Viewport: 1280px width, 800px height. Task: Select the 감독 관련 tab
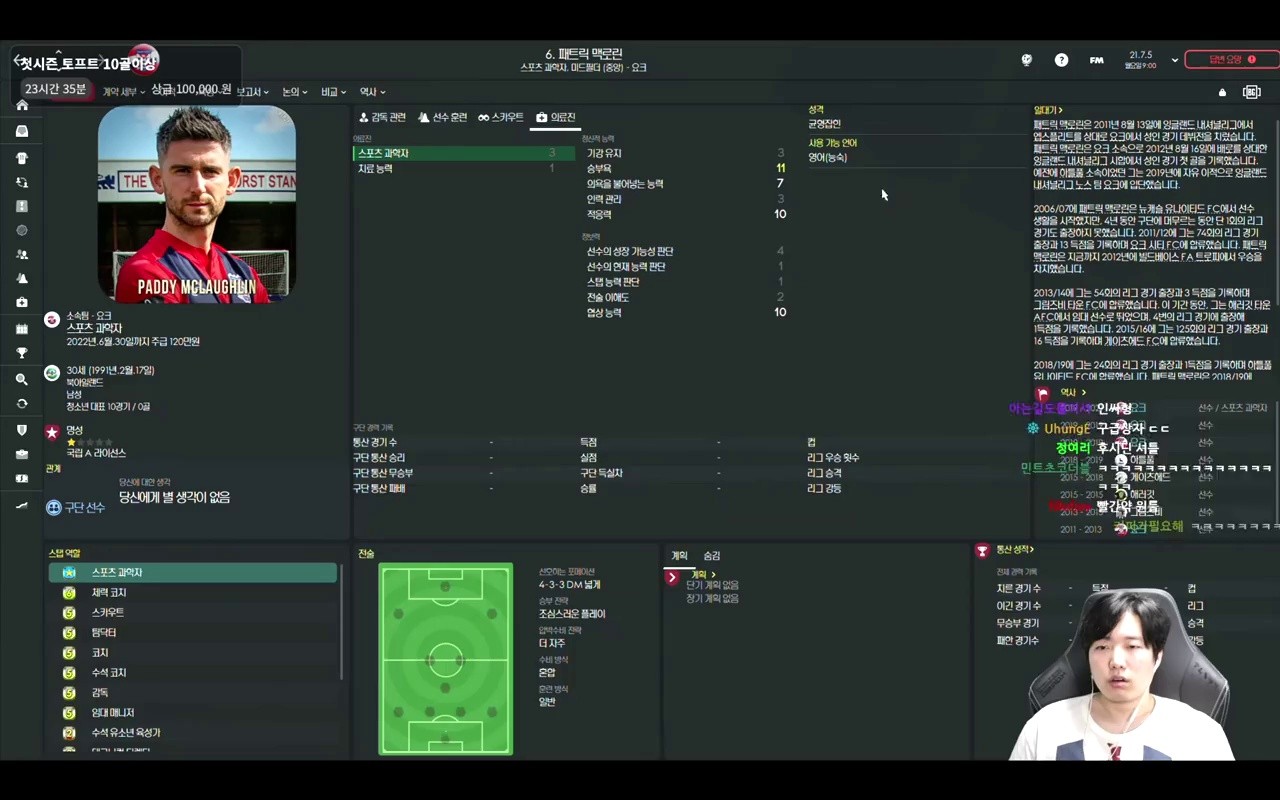pos(382,117)
